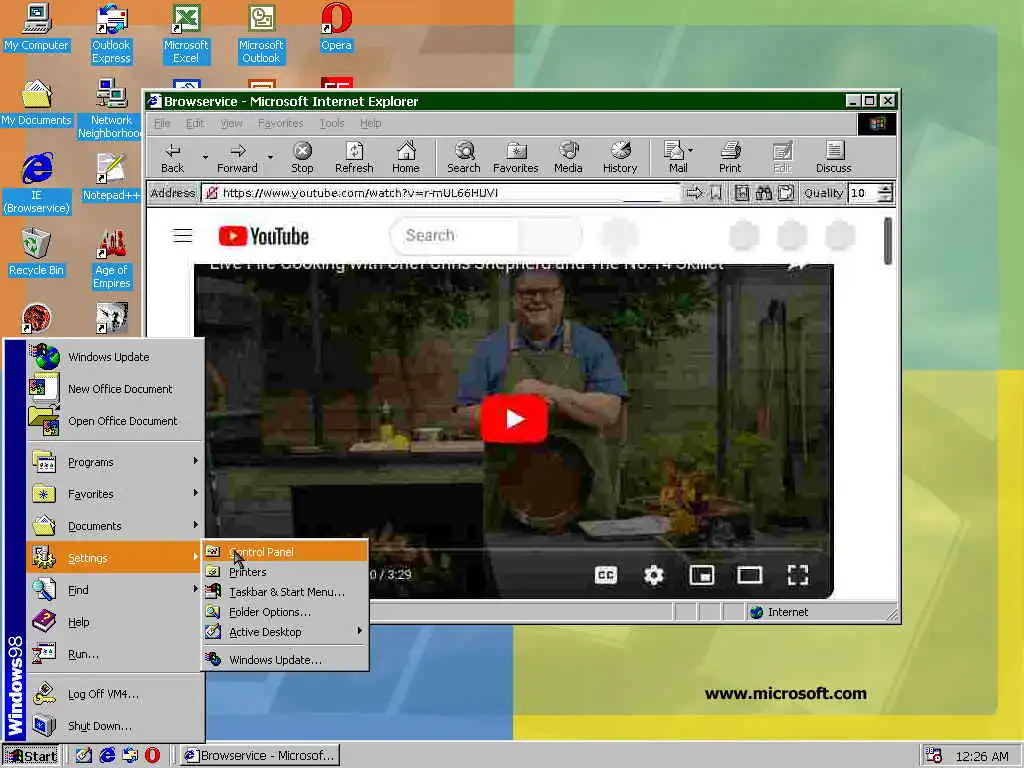Screen dimensions: 1024x768
Task: Switch video to theater mode
Action: (x=750, y=575)
